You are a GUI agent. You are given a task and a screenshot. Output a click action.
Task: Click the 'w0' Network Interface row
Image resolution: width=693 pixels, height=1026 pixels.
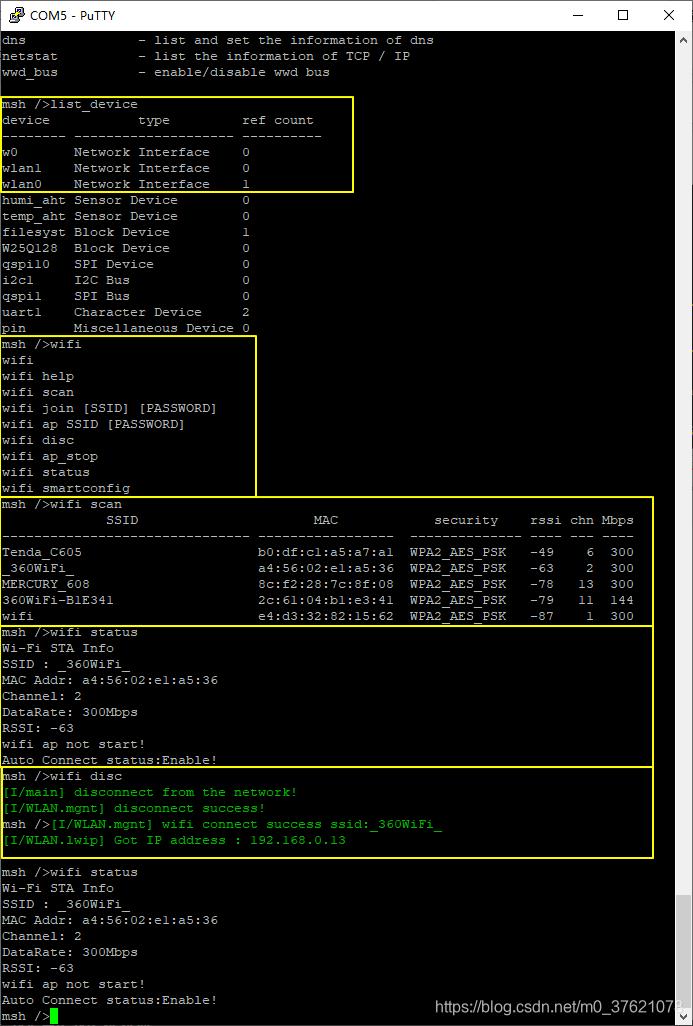coord(126,152)
